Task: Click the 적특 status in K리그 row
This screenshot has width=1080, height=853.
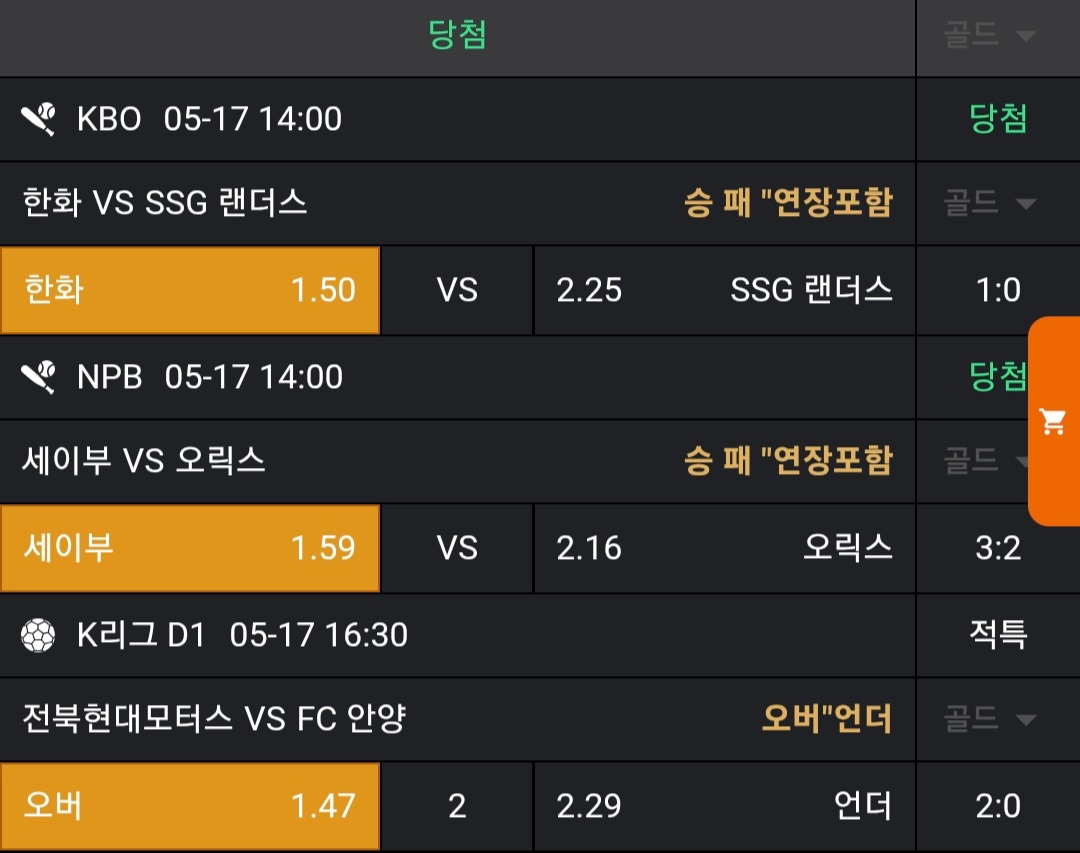Action: pyautogui.click(x=997, y=634)
